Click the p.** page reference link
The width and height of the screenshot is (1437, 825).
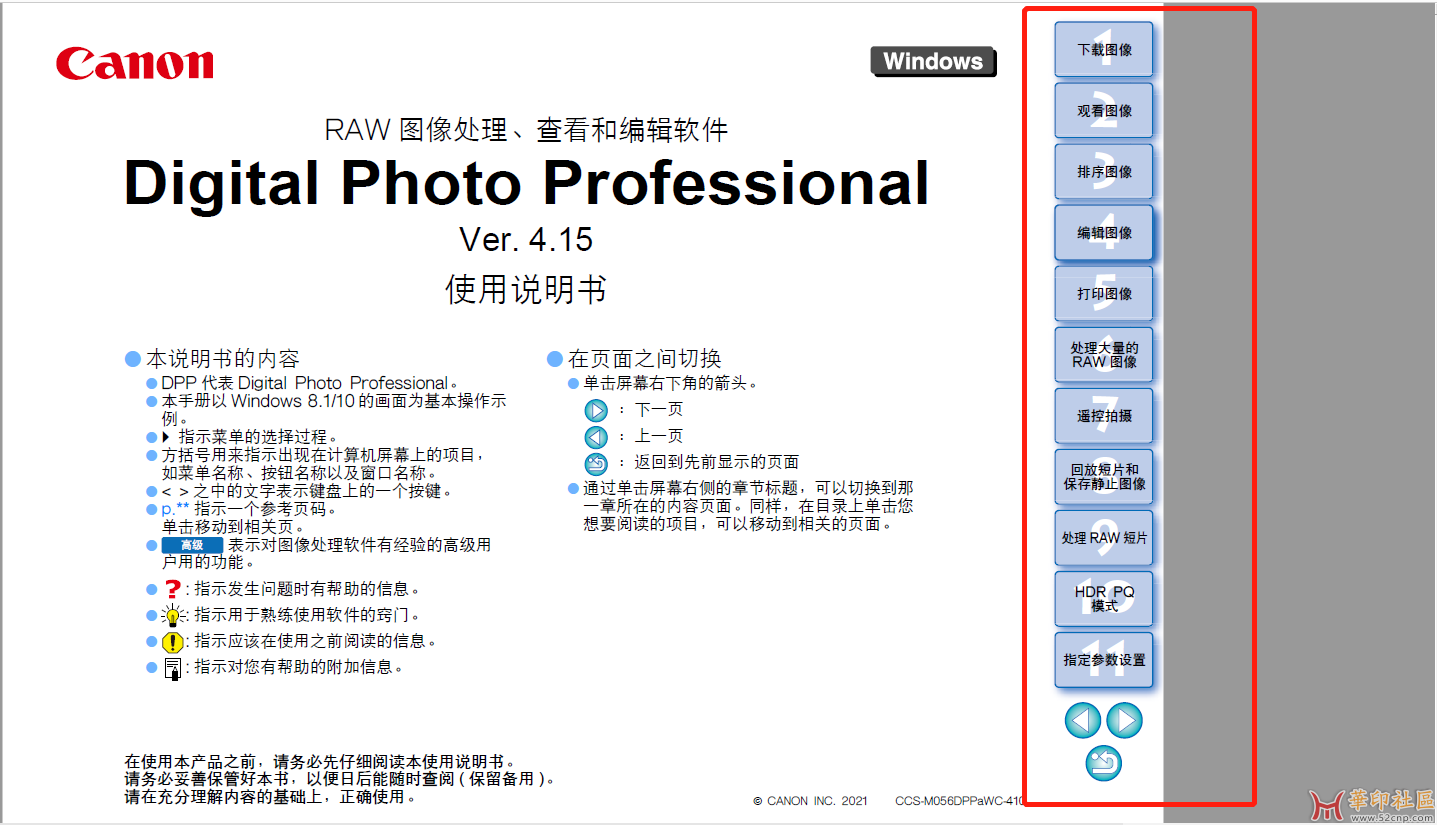coord(175,509)
